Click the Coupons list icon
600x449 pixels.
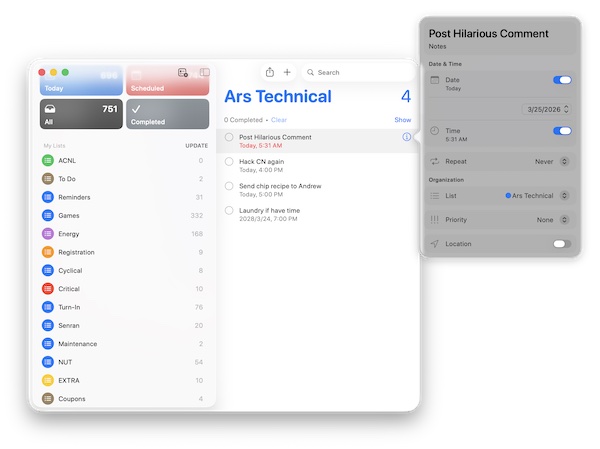pyautogui.click(x=48, y=398)
